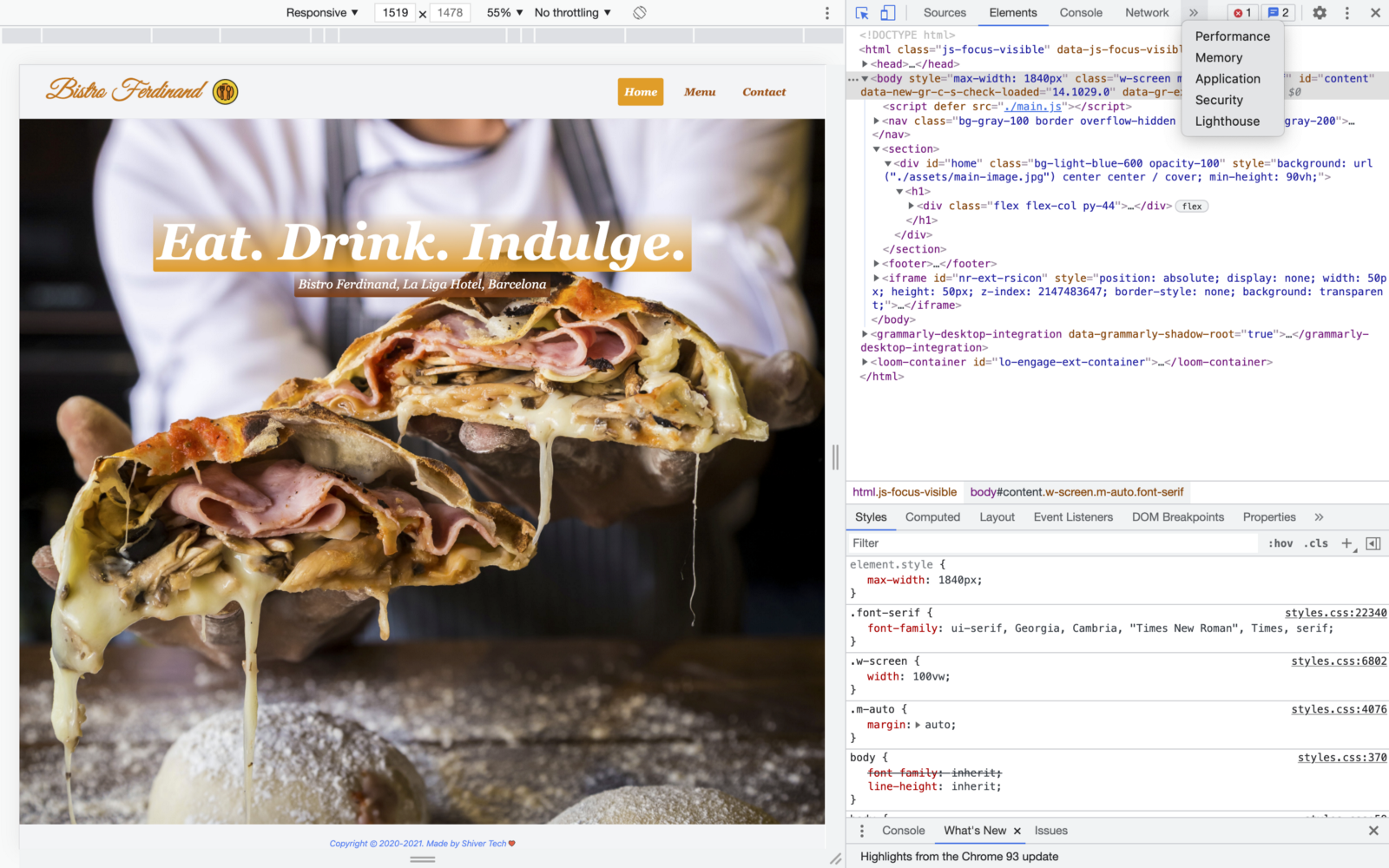Image resolution: width=1389 pixels, height=868 pixels.
Task: Open the Styles pane tab
Action: 871,517
